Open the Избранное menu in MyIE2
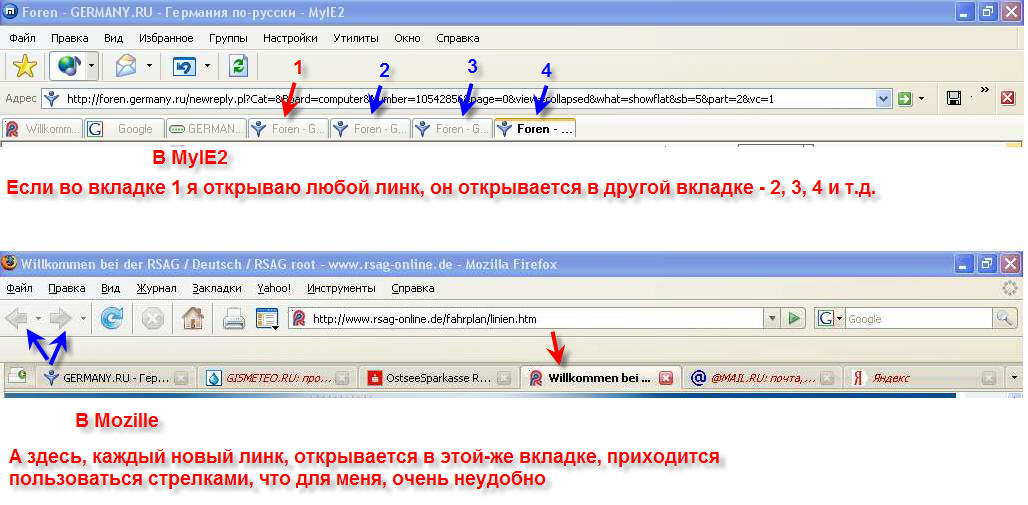 pyautogui.click(x=167, y=38)
